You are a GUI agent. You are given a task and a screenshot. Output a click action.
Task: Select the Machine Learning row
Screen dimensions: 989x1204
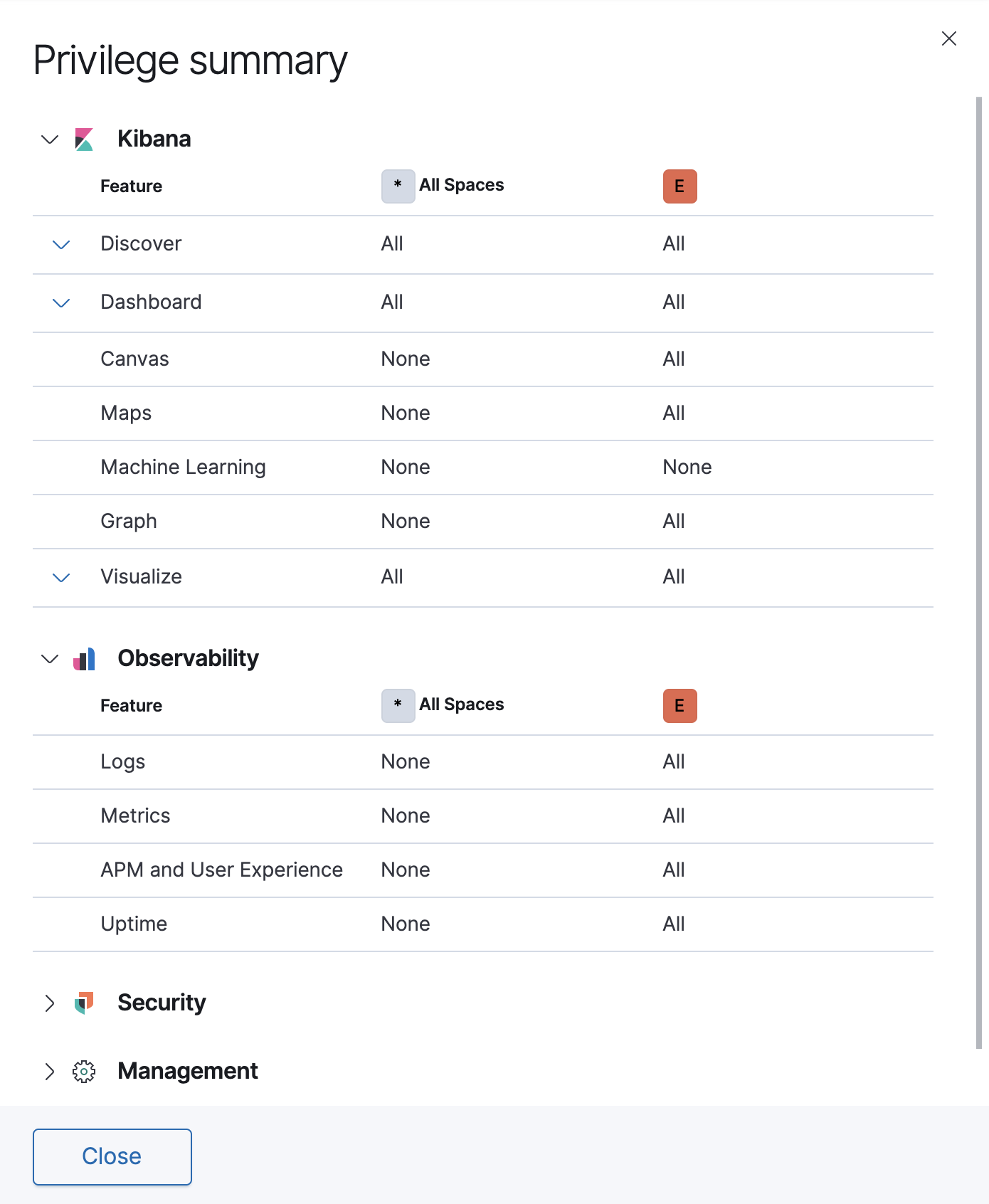click(184, 468)
